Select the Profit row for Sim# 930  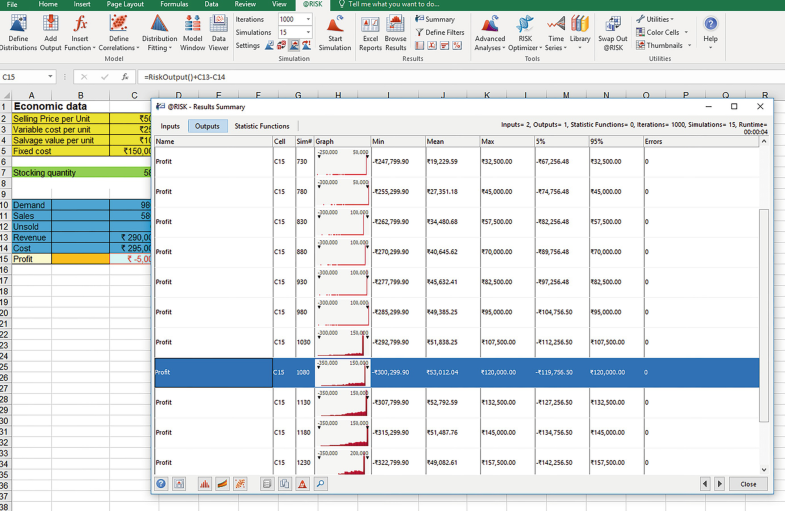coord(212,283)
